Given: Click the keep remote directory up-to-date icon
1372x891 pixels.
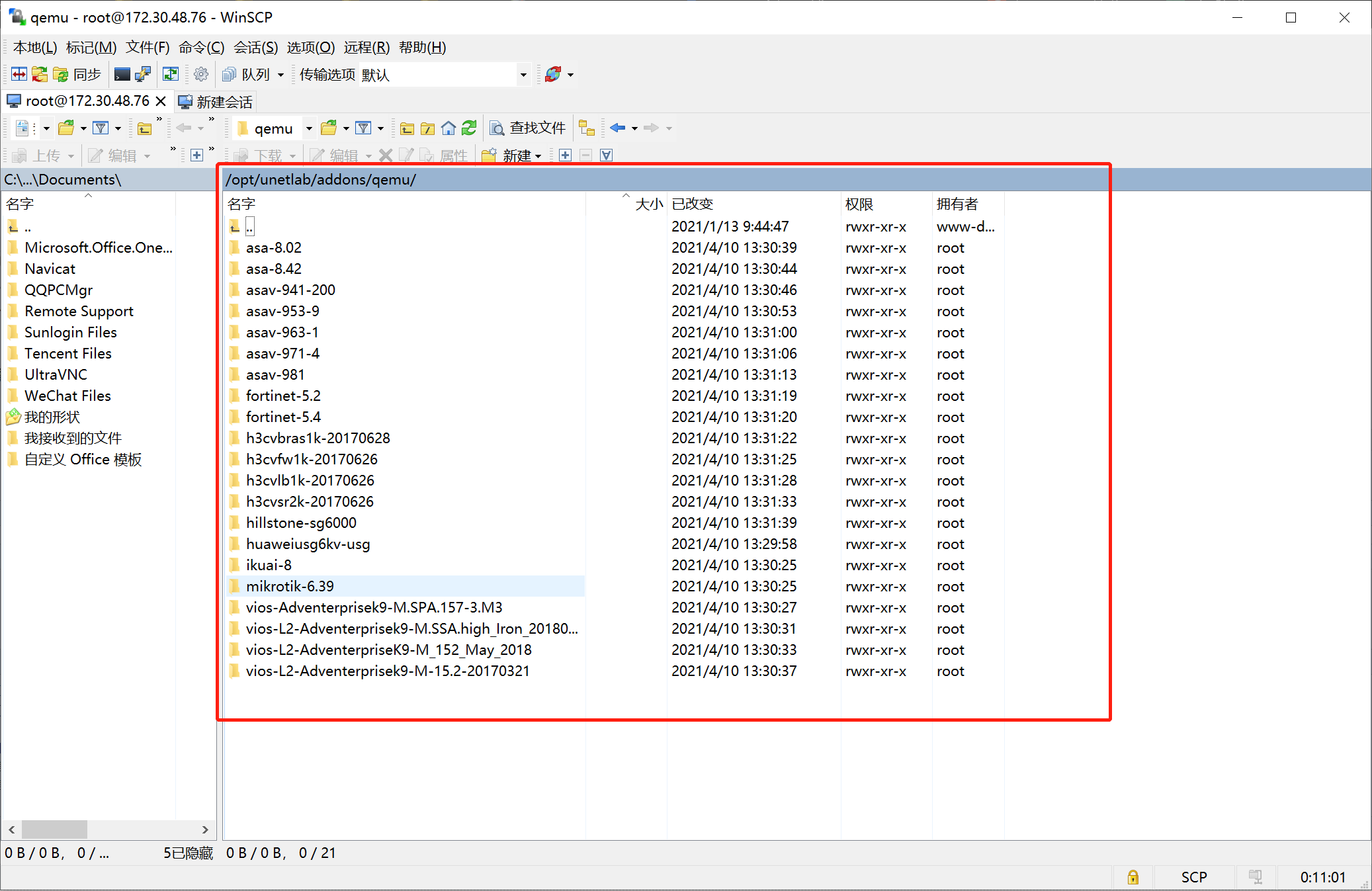Looking at the screenshot, I should pyautogui.click(x=171, y=74).
